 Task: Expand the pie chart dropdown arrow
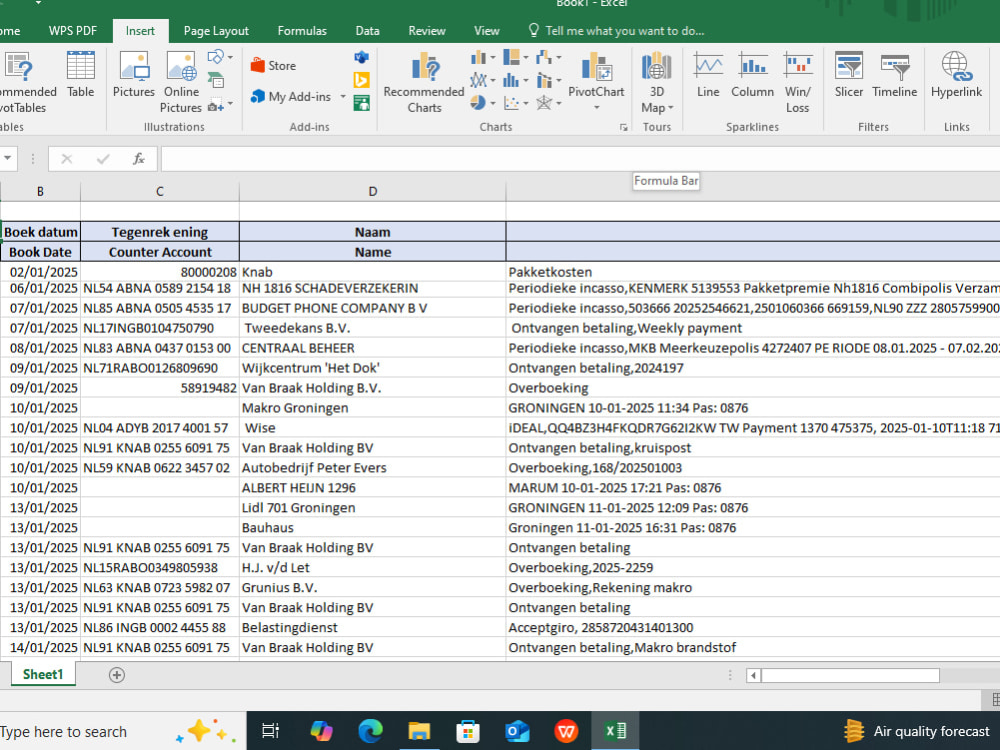(x=492, y=103)
